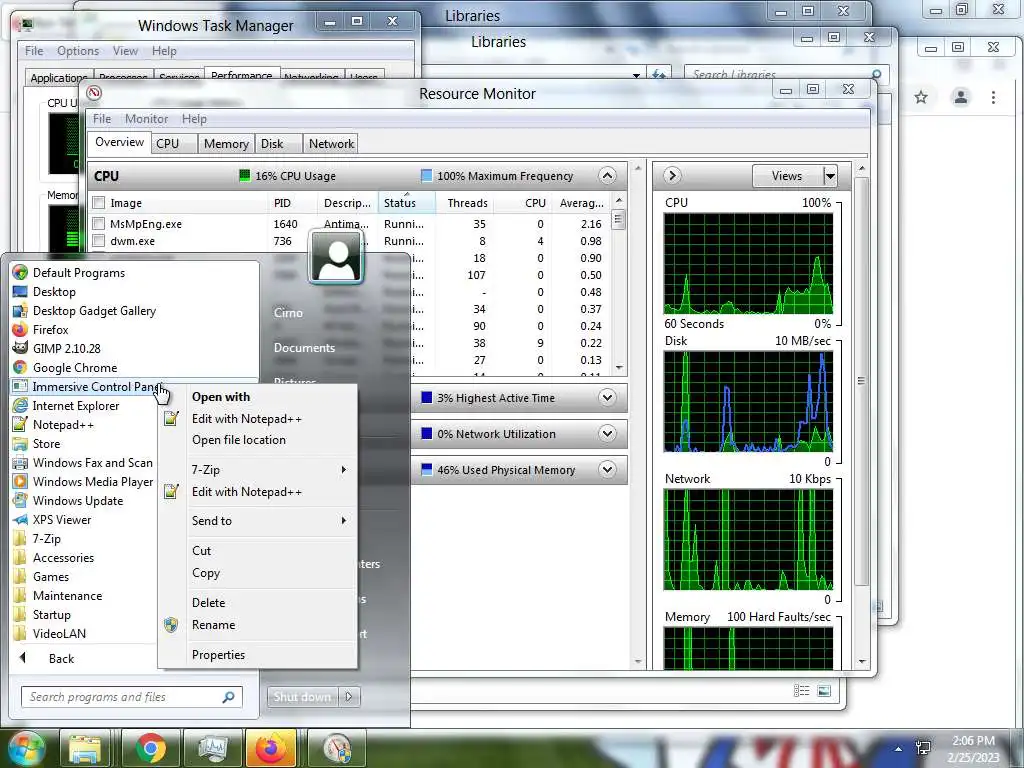Launch Desktop Gadget Gallery

(94, 311)
